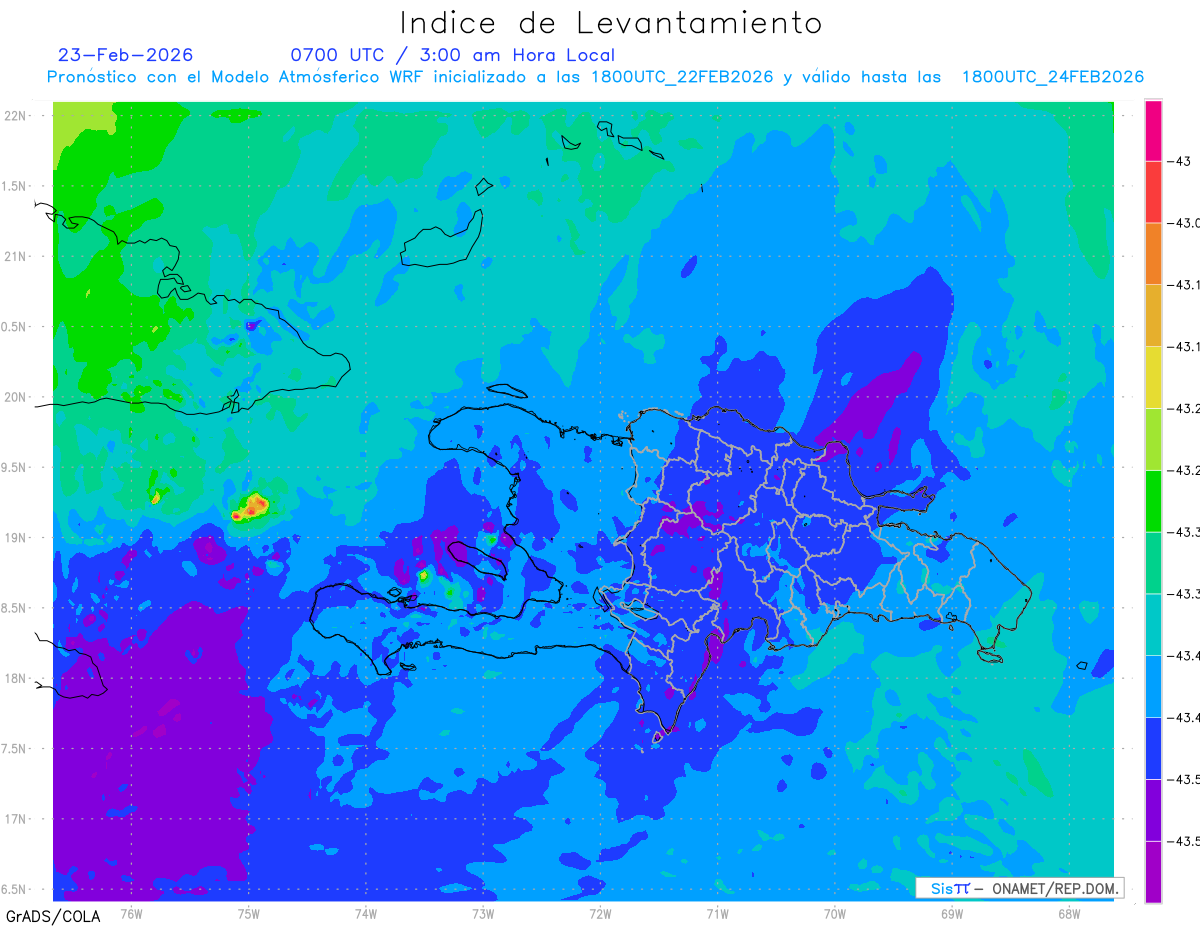Pick the yellow-green legend swatch
The height and width of the screenshot is (927, 1200).
tap(1153, 439)
